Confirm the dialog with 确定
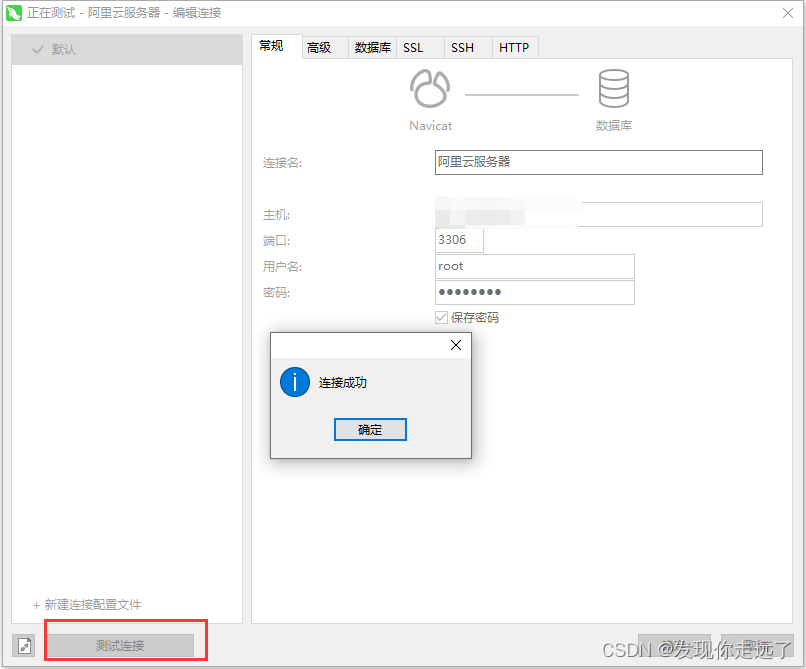This screenshot has height=669, width=806. pyautogui.click(x=370, y=429)
